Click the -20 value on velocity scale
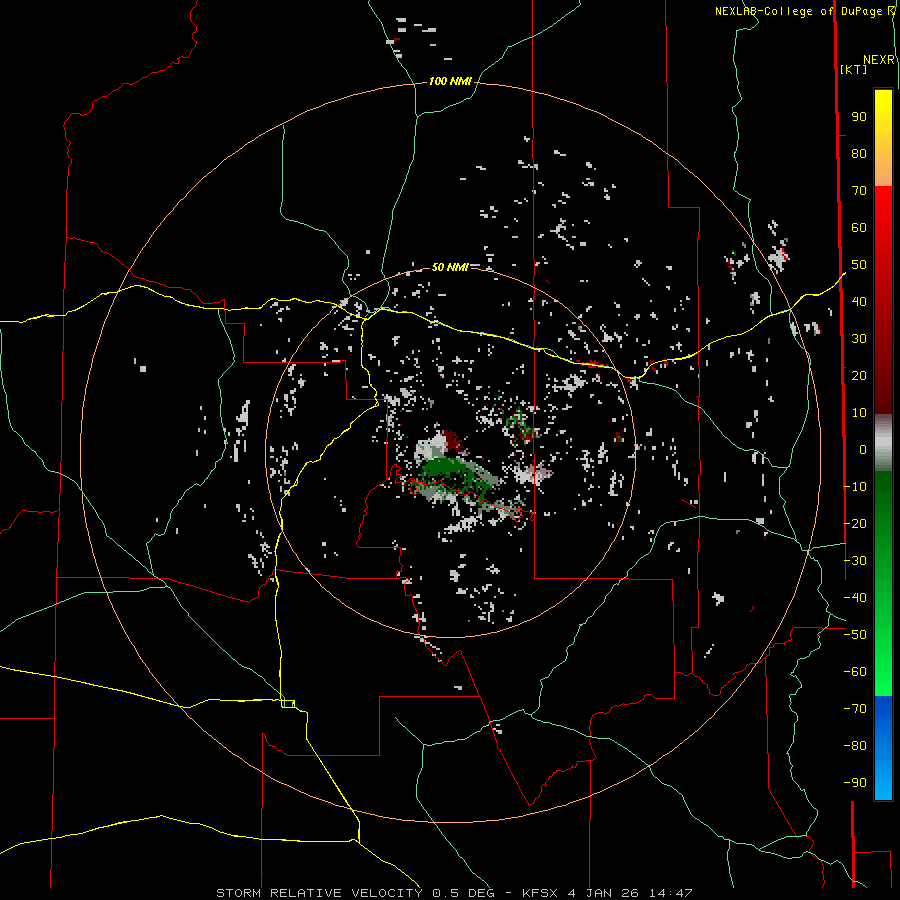 click(x=855, y=523)
